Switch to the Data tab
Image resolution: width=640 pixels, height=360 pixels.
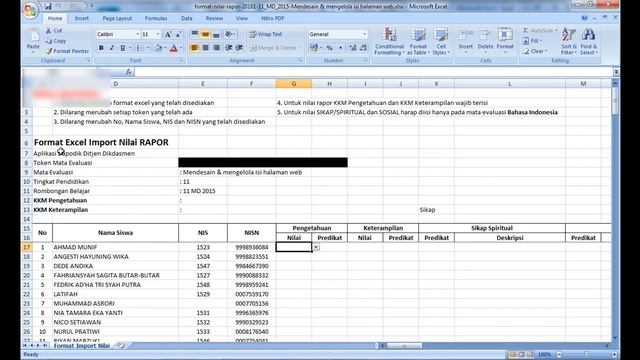pyautogui.click(x=187, y=18)
